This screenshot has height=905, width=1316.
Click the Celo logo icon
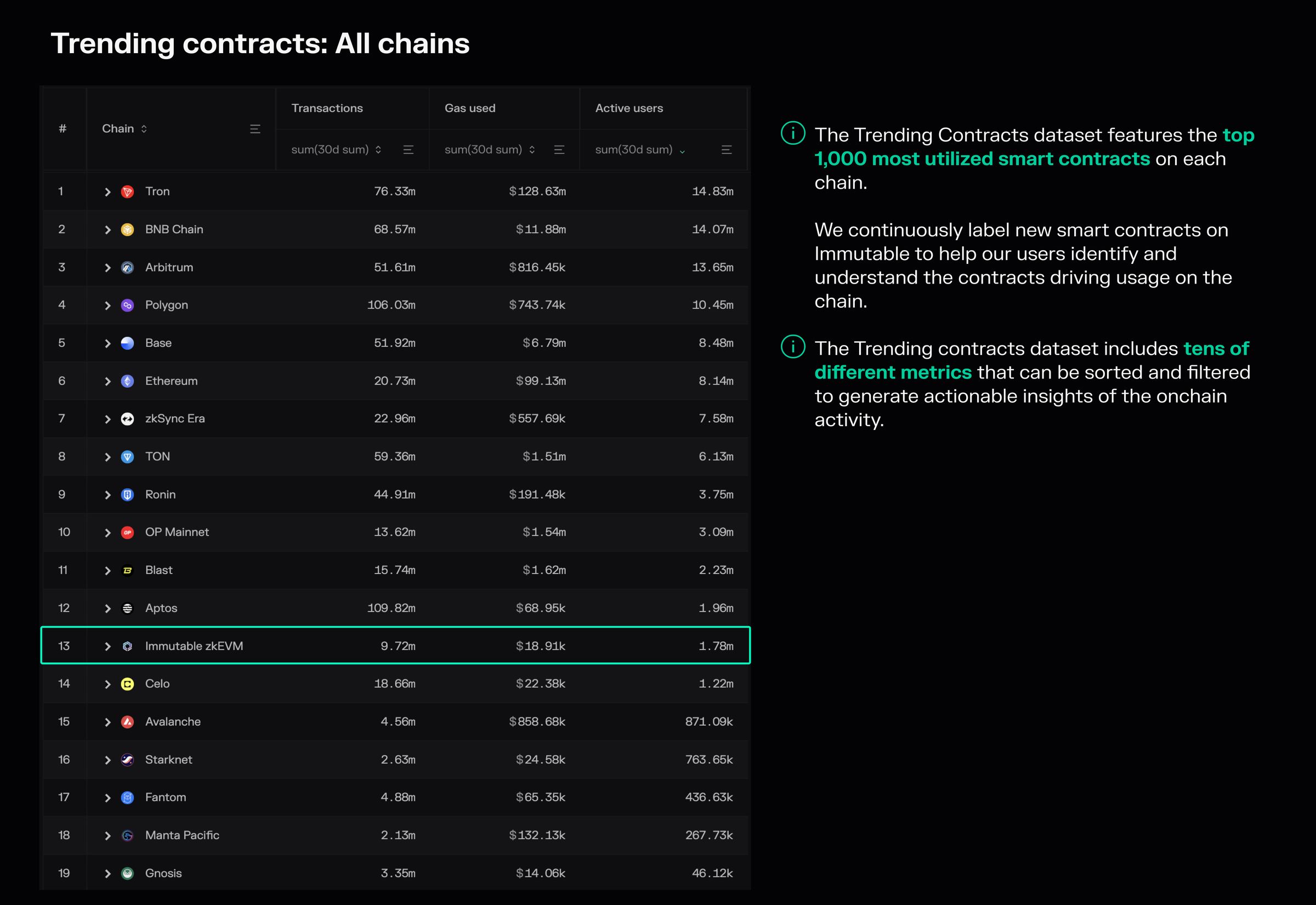[x=128, y=684]
